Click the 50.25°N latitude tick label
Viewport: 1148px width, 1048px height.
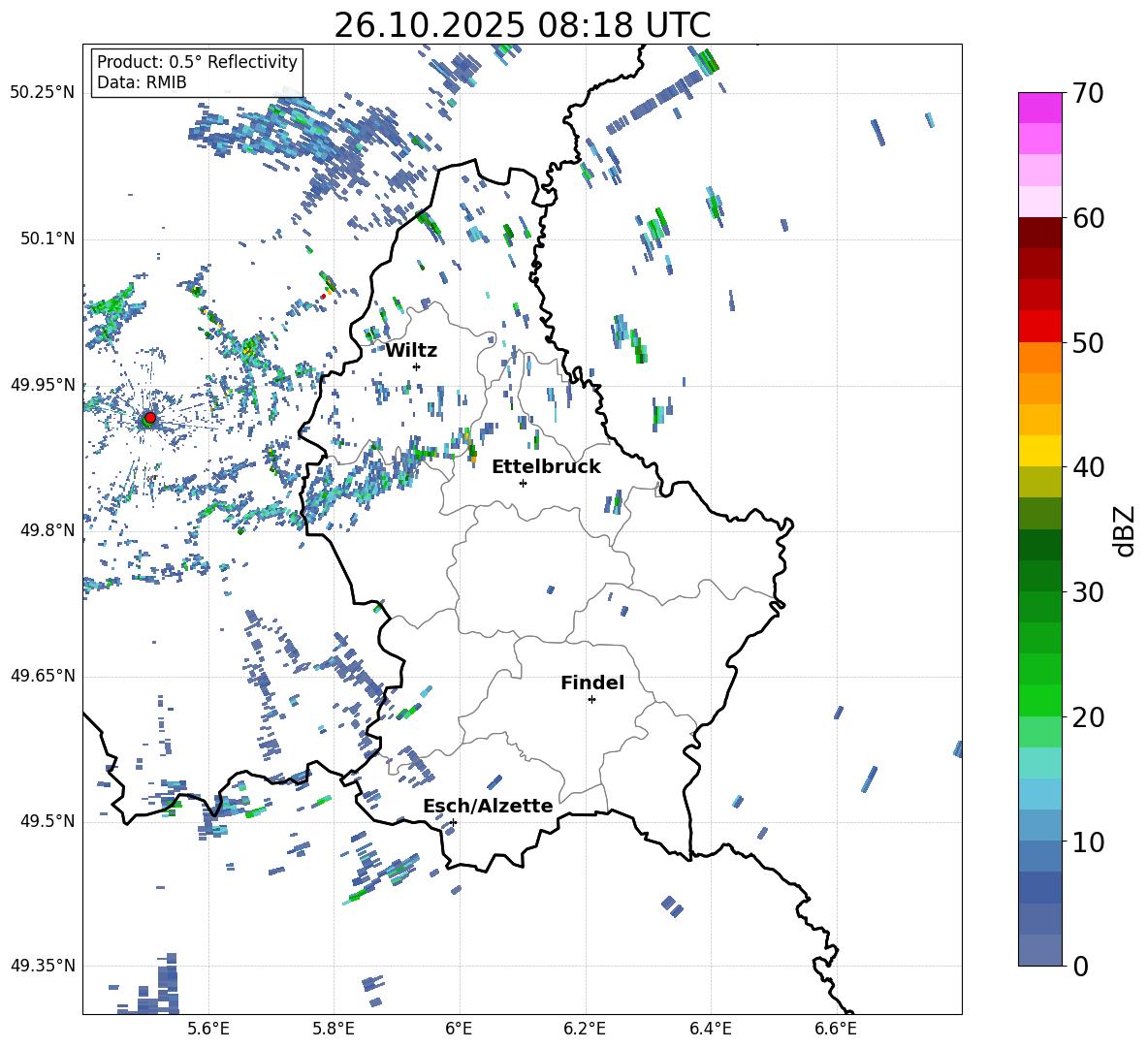[x=42, y=92]
